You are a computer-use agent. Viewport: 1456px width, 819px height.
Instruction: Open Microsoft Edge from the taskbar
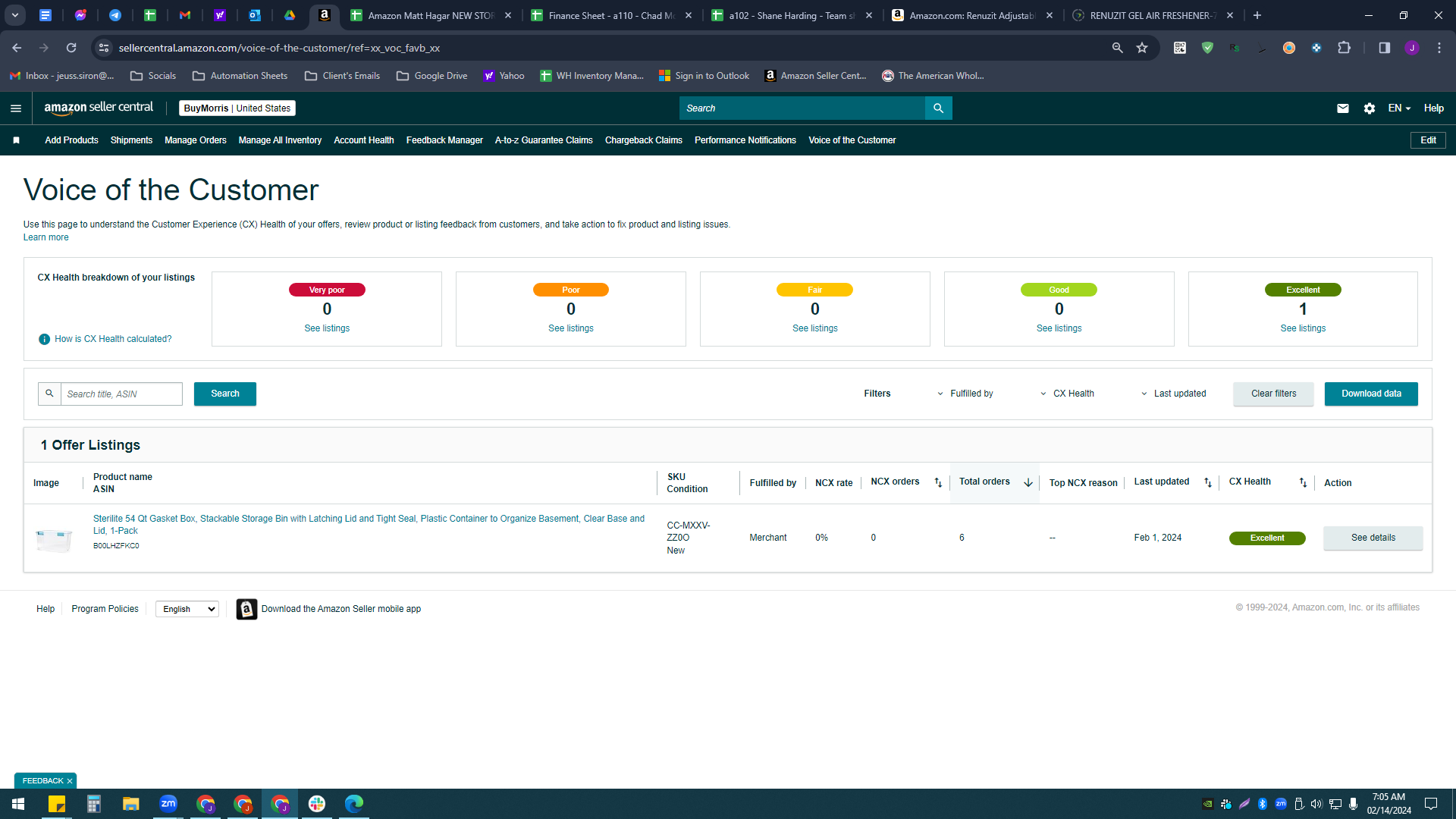(354, 804)
